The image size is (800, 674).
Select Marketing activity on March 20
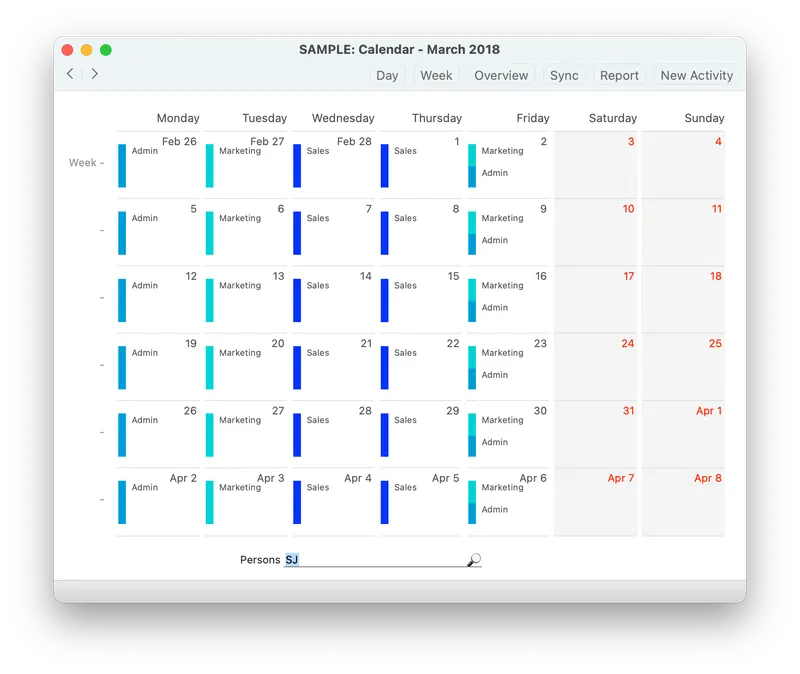[240, 353]
